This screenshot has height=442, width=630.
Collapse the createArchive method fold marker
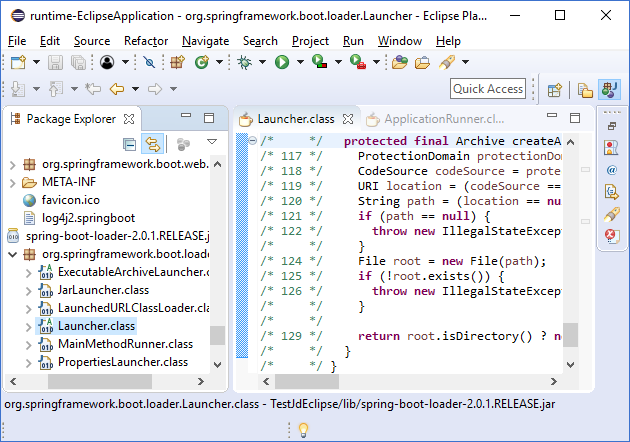(253, 141)
